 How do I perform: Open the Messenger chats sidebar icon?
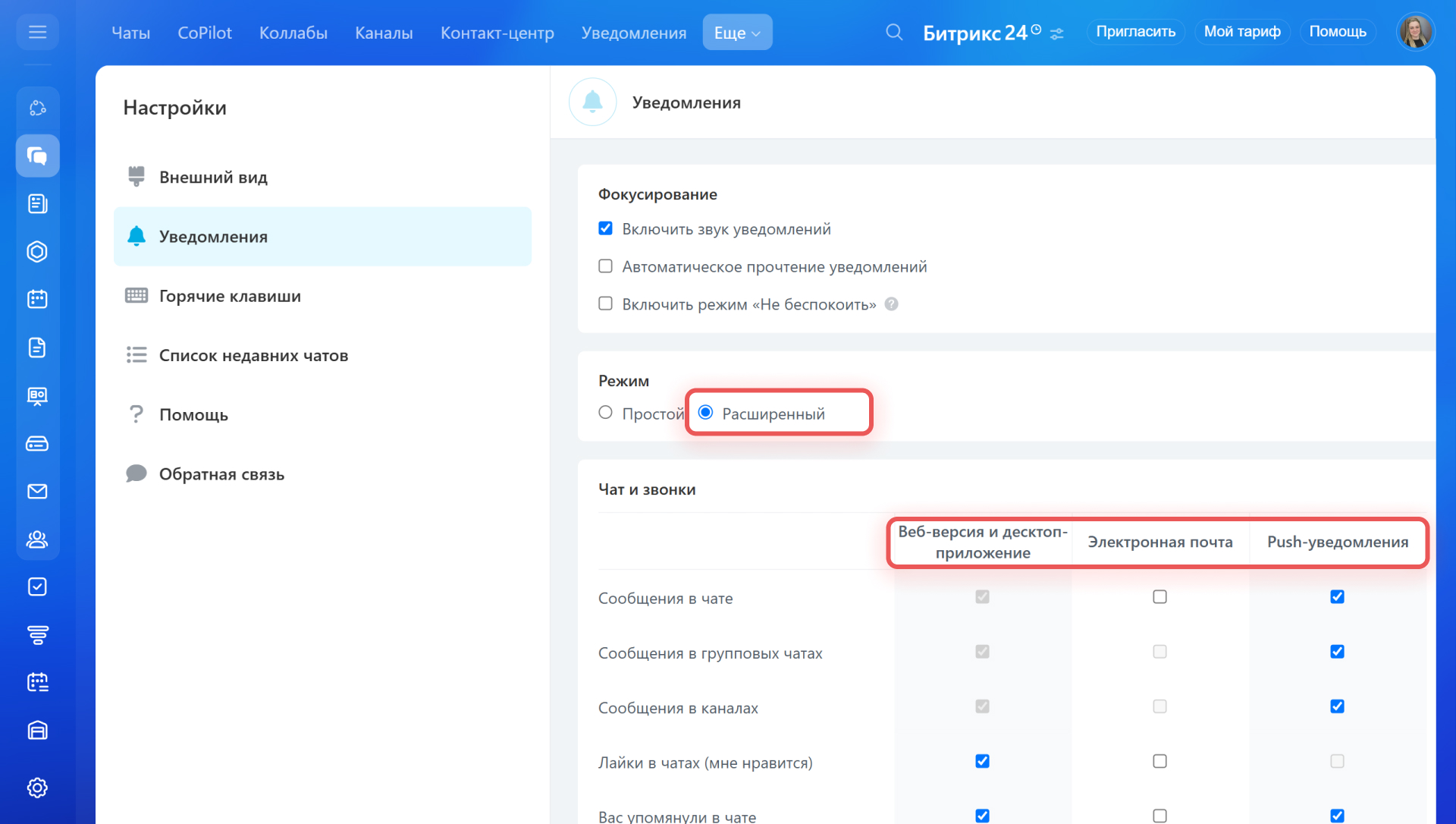(x=37, y=156)
